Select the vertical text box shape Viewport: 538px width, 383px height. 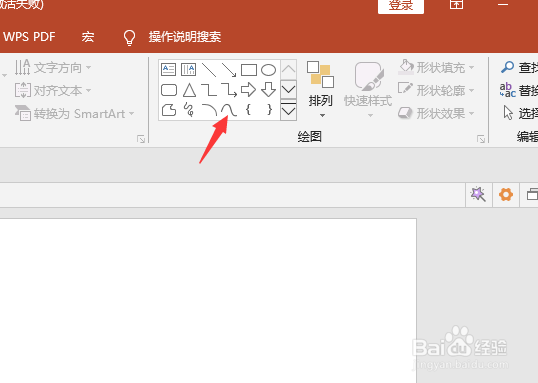[188, 69]
